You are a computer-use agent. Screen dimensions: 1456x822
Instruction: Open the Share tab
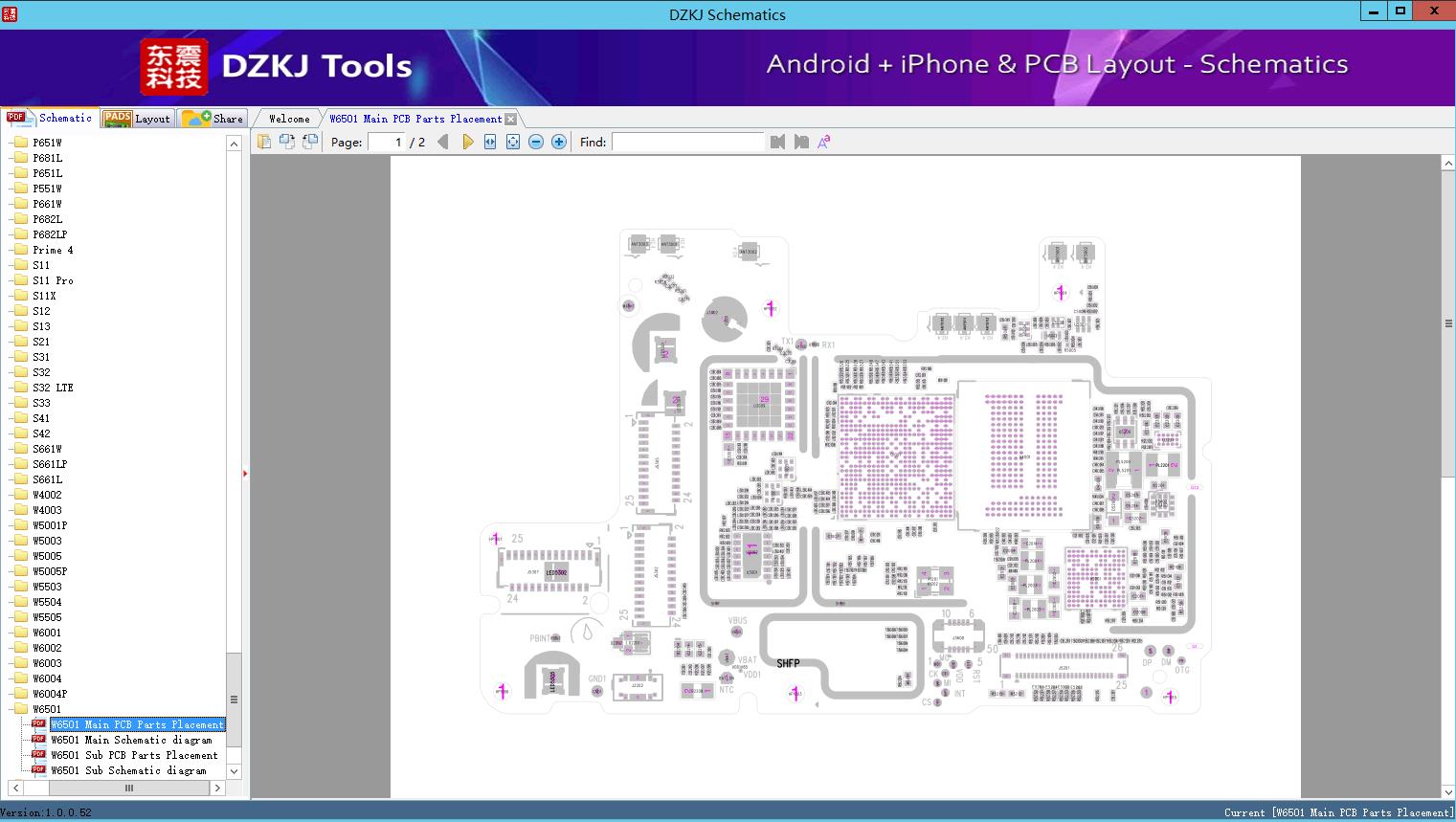click(214, 119)
